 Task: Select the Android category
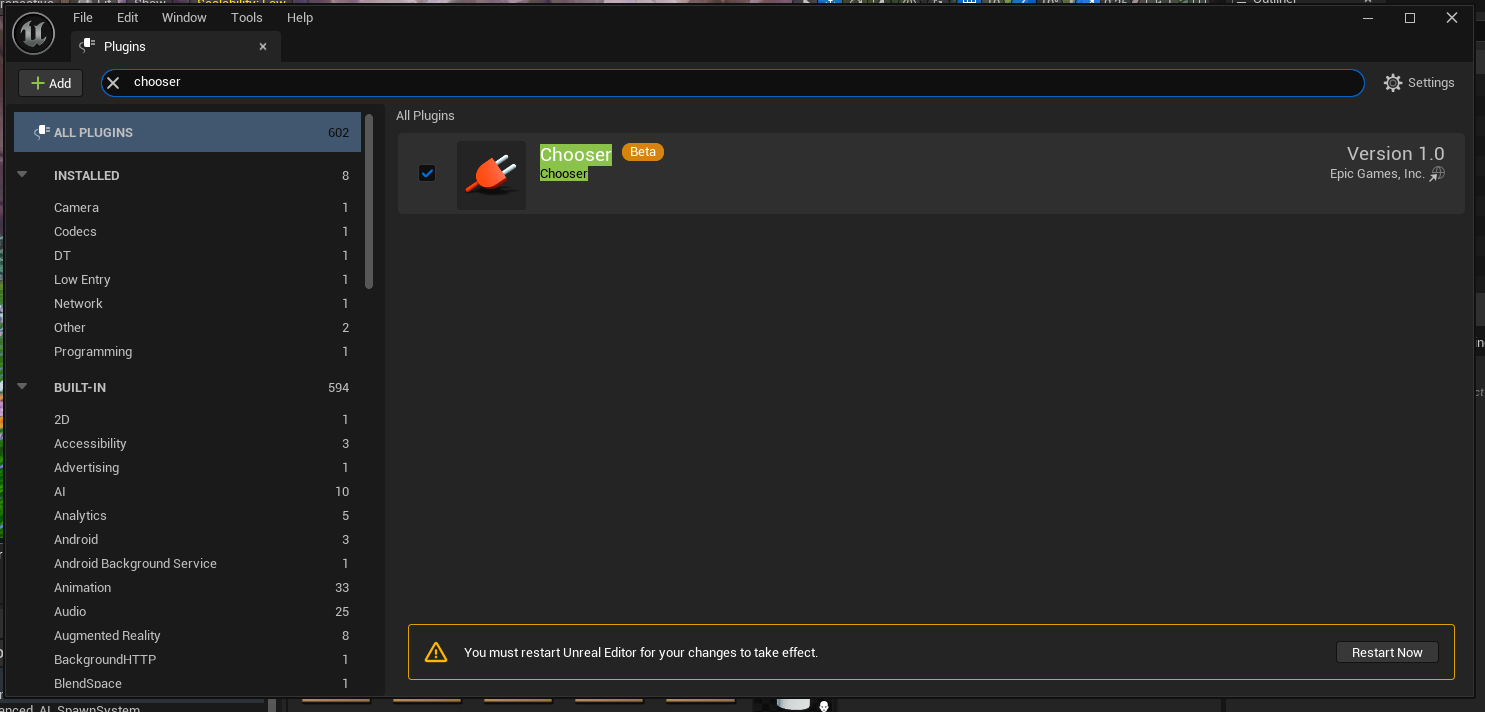point(187,539)
